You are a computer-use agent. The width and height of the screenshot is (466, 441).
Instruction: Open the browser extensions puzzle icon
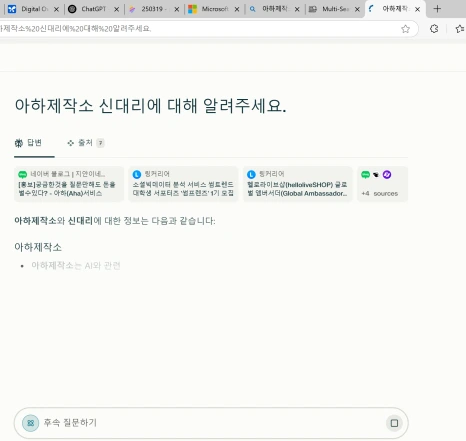(x=434, y=29)
